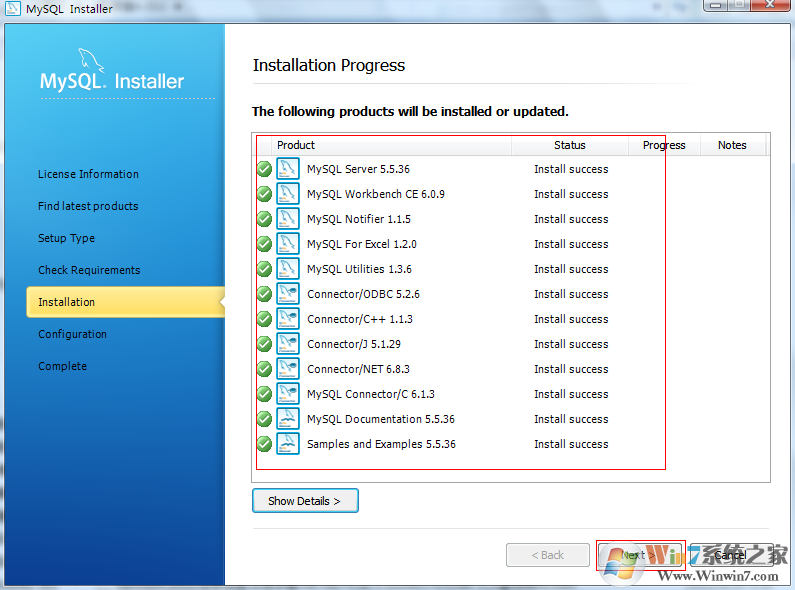Image resolution: width=795 pixels, height=590 pixels.
Task: Click the MySQL Utilities 1.3.6 product icon
Action: (287, 269)
